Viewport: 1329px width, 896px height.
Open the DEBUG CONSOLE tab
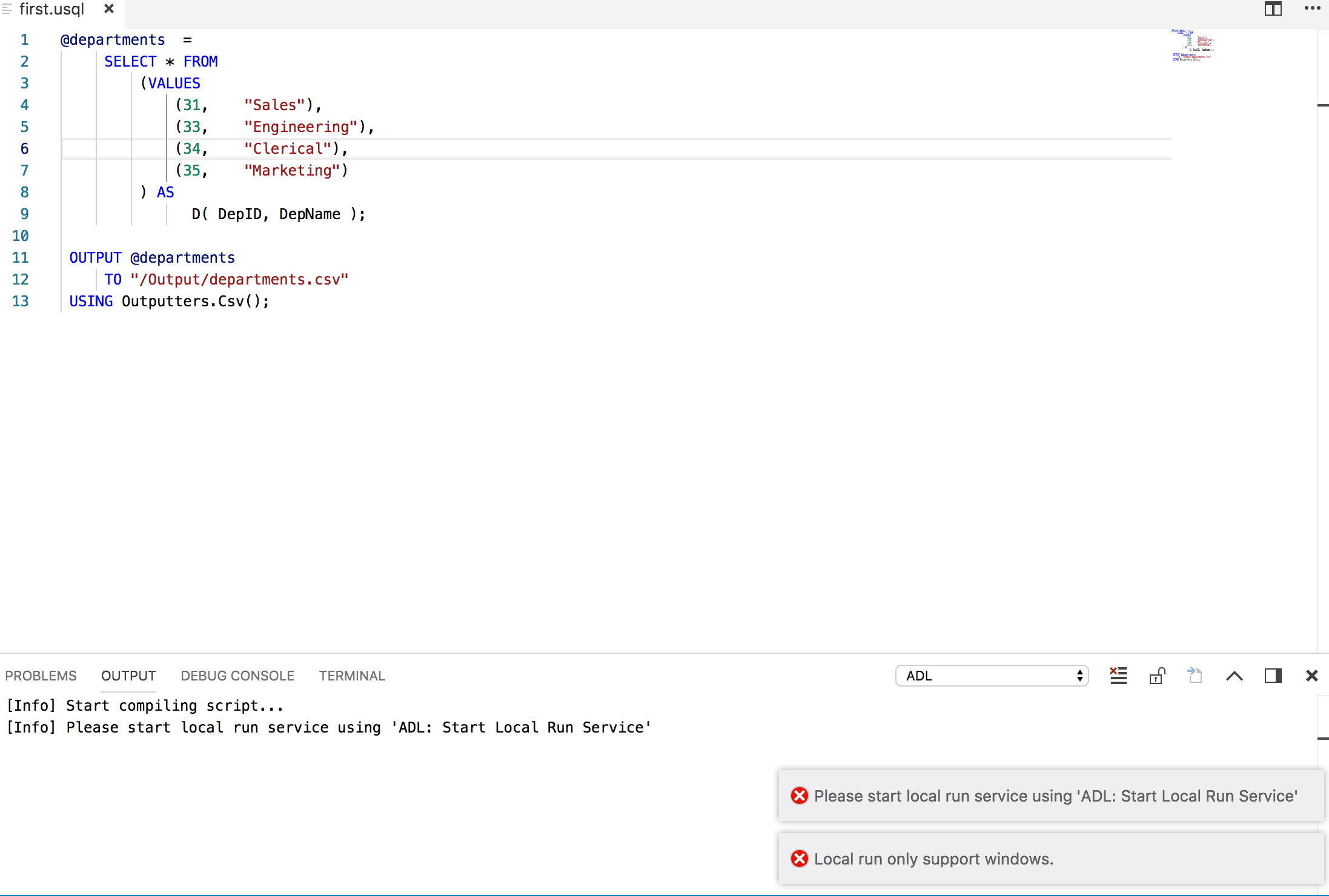(237, 676)
